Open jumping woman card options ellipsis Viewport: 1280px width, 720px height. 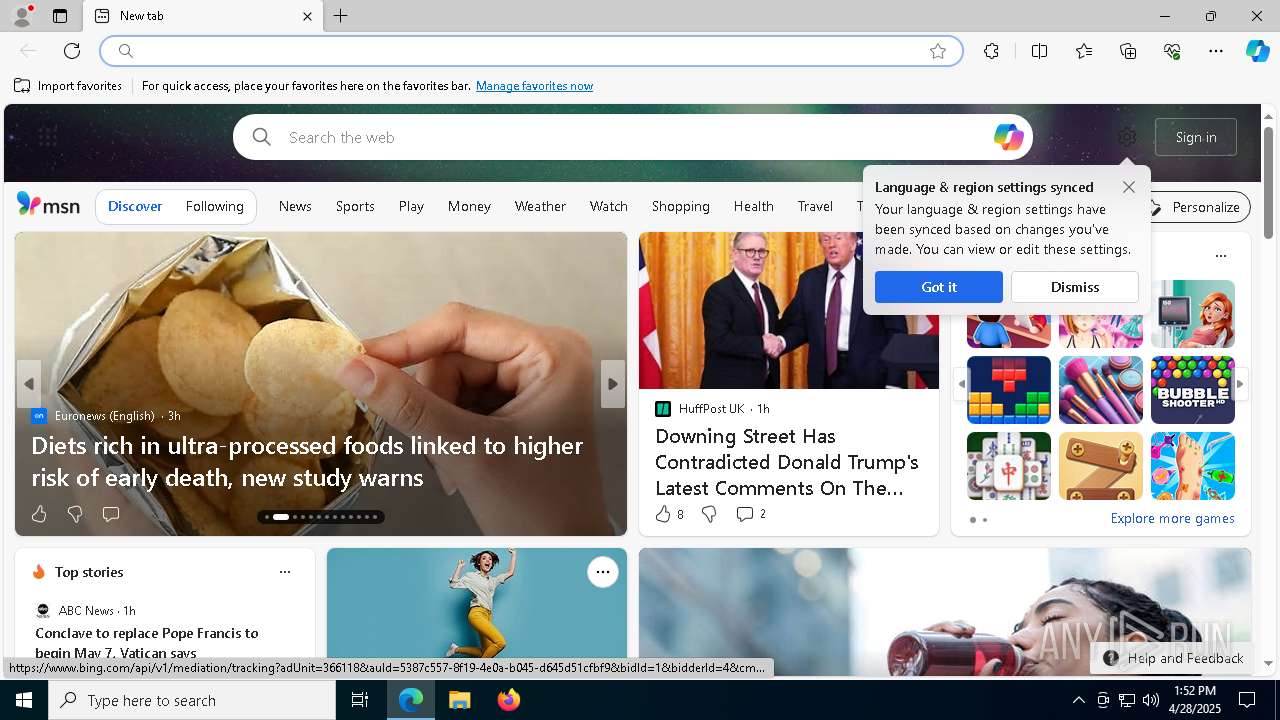click(x=603, y=572)
